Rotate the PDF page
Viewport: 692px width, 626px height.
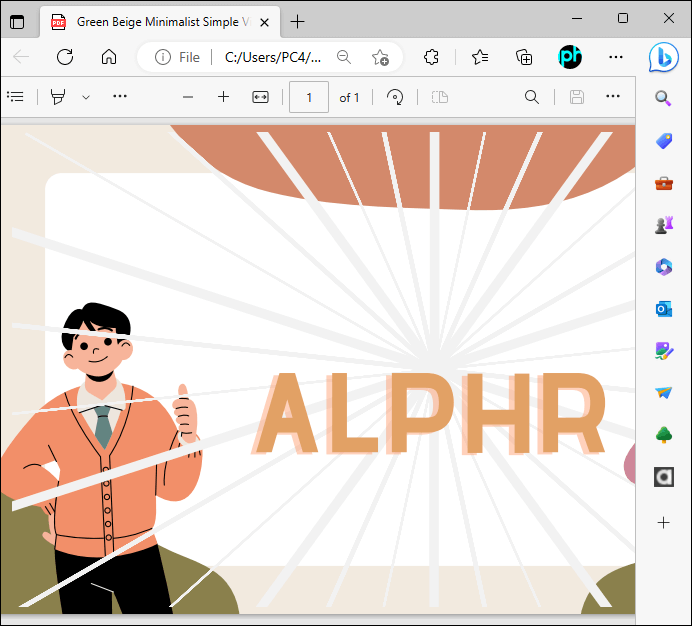tap(395, 97)
